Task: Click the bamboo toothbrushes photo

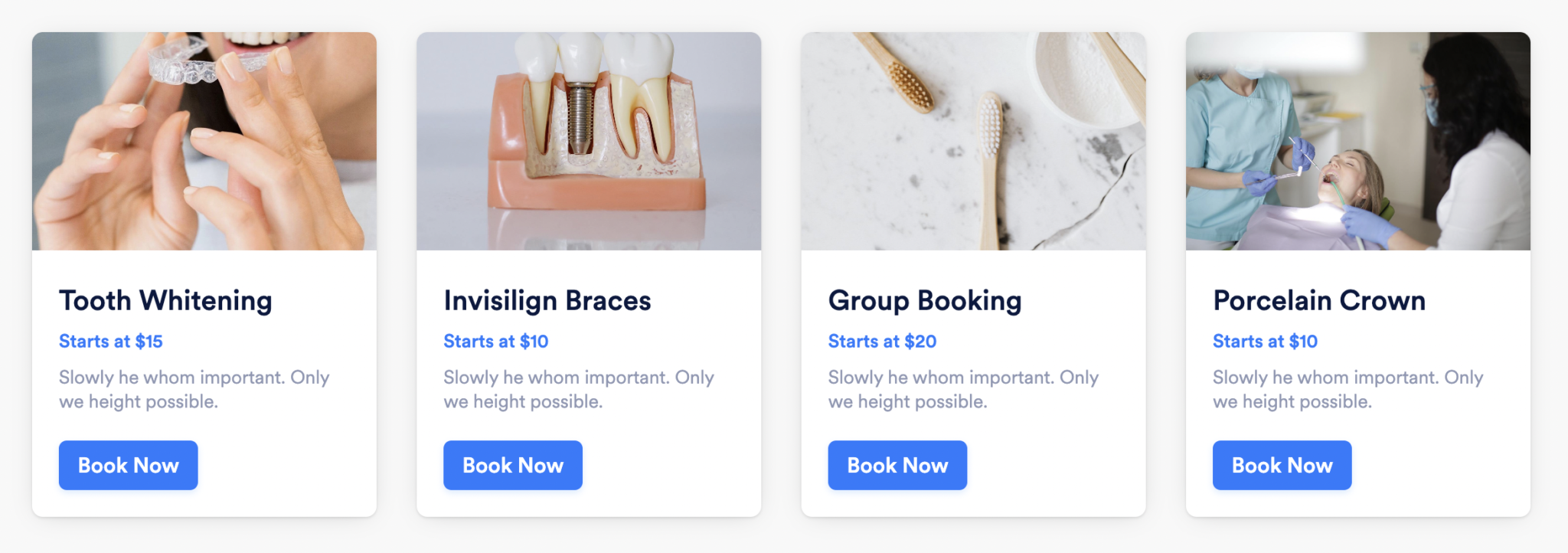Action: [973, 141]
